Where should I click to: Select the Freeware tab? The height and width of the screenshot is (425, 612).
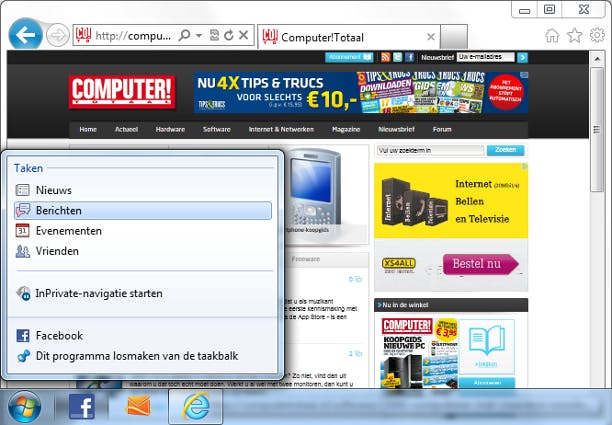(x=306, y=259)
